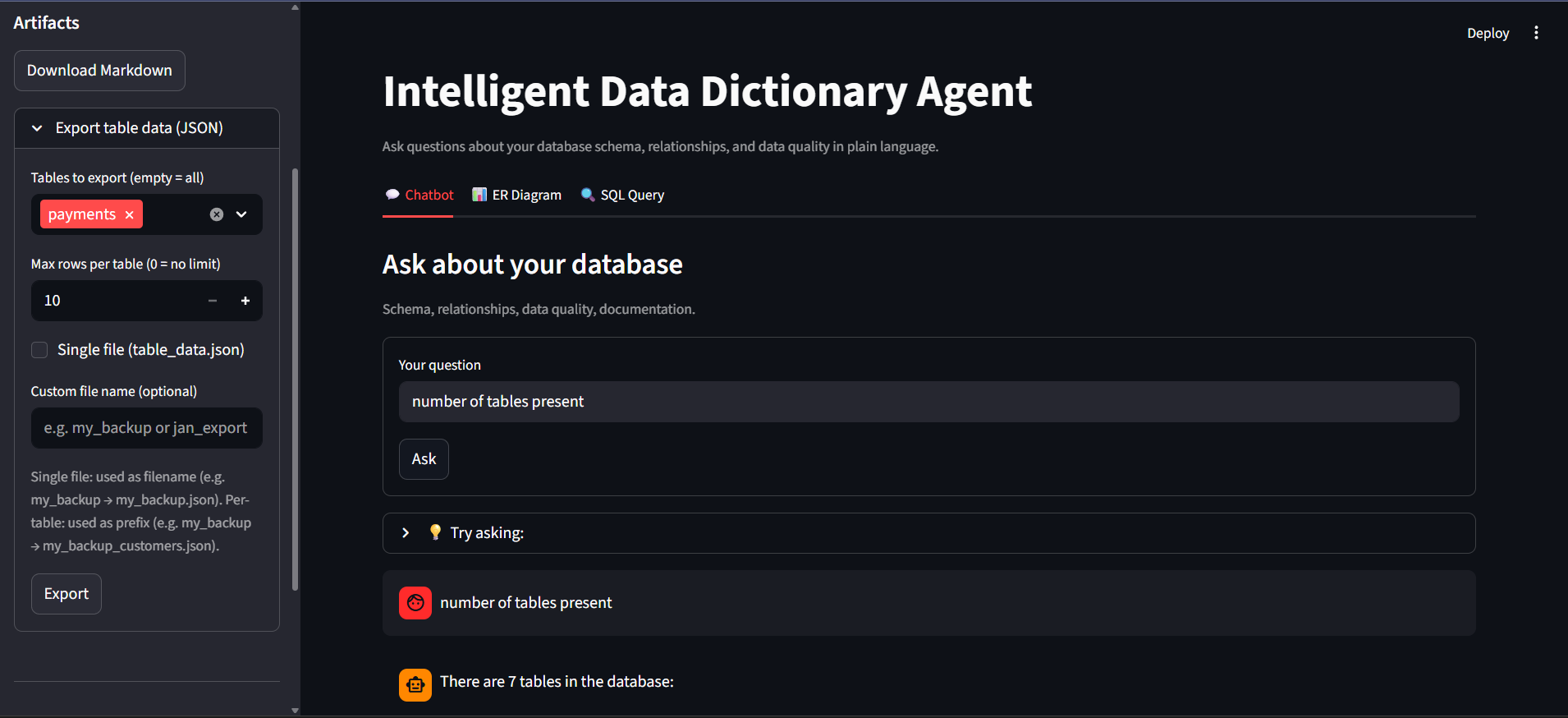Click the lightbulb icon beside Try asking
Screen dimensions: 1568x718
point(435,532)
